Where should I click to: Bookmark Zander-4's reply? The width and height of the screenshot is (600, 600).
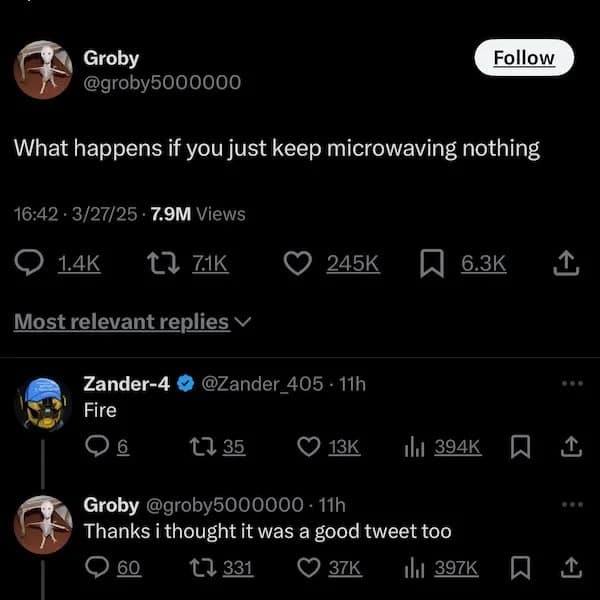pos(519,447)
